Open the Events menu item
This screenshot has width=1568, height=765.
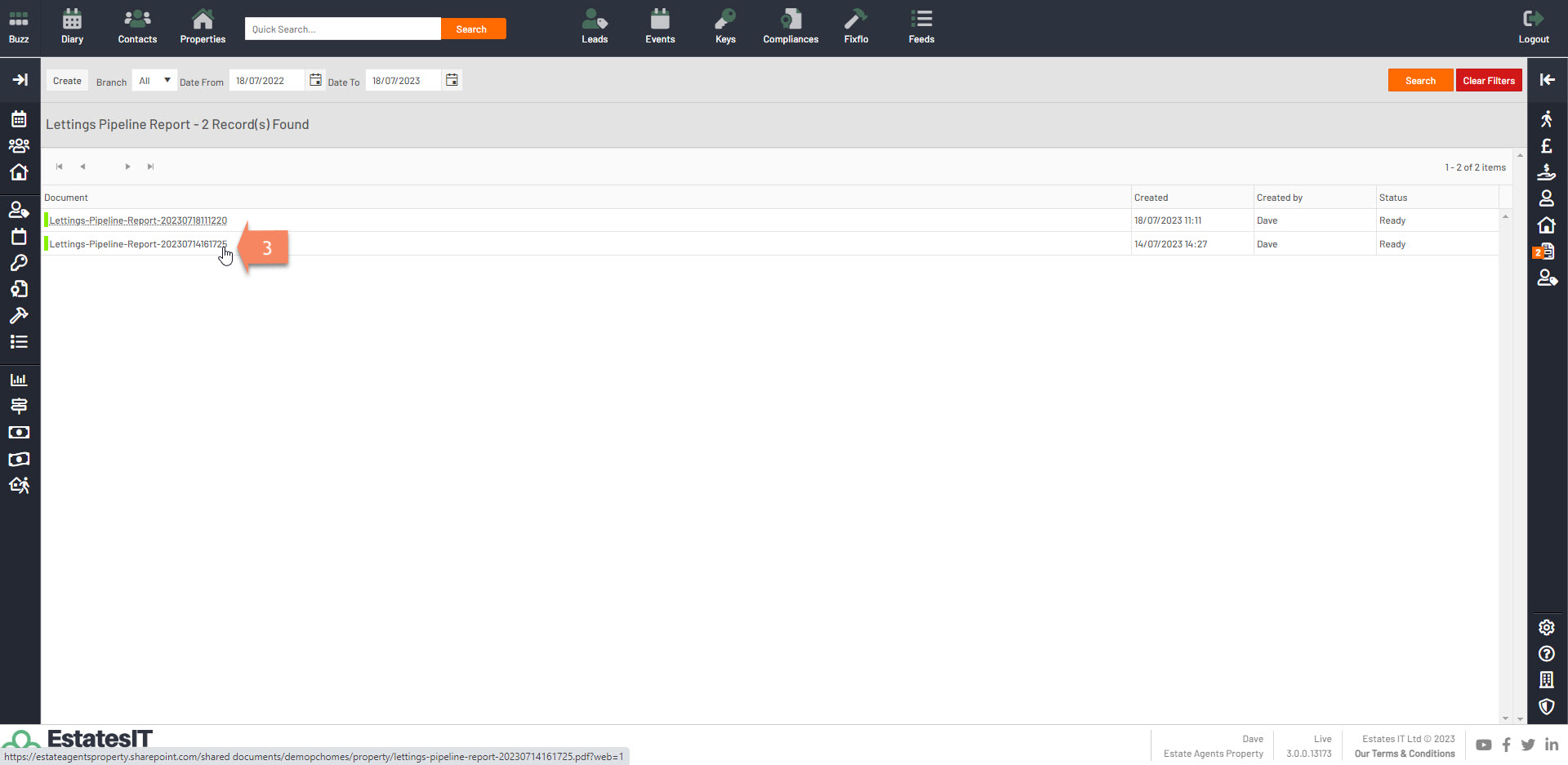pos(660,27)
